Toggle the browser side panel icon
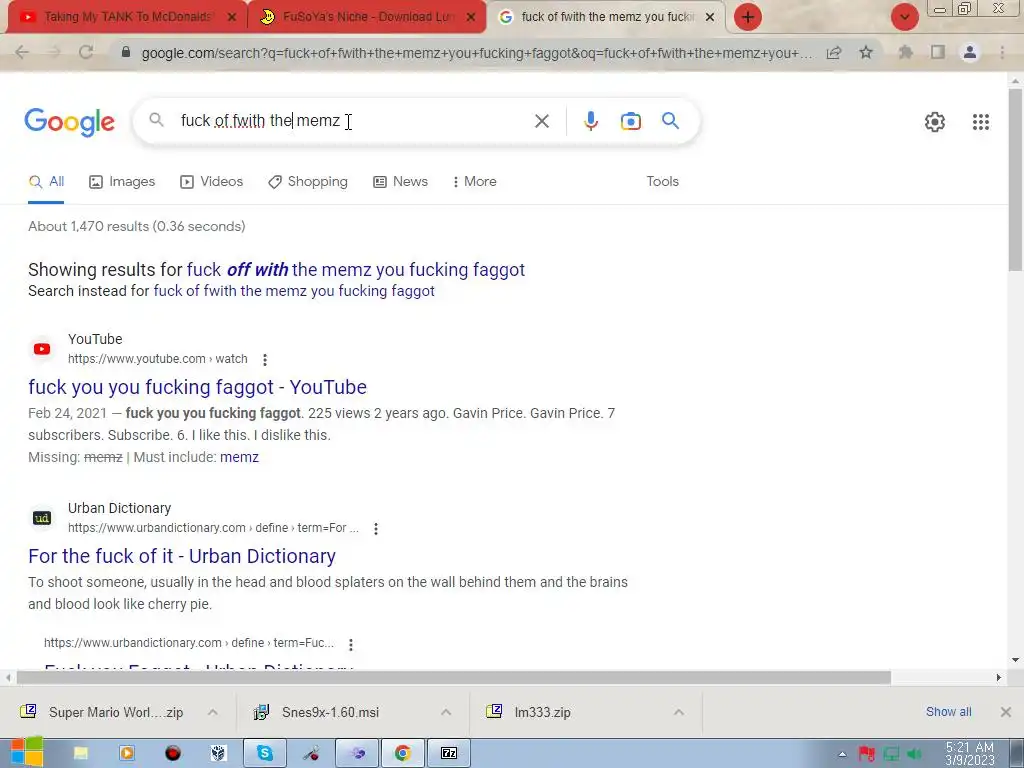Image resolution: width=1024 pixels, height=768 pixels. [938, 52]
